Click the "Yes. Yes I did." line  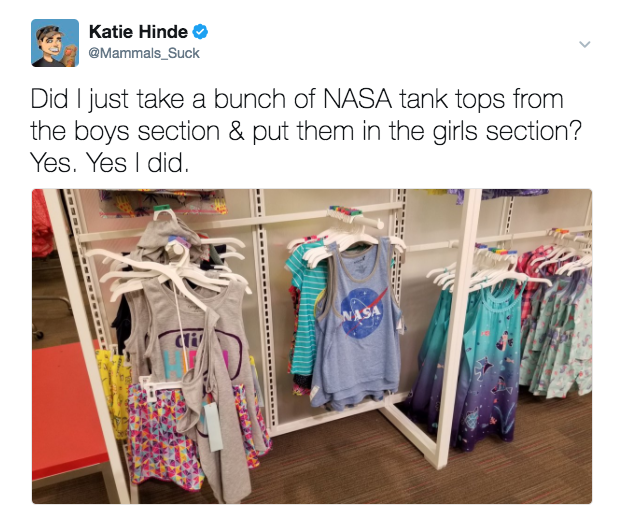click(x=109, y=163)
